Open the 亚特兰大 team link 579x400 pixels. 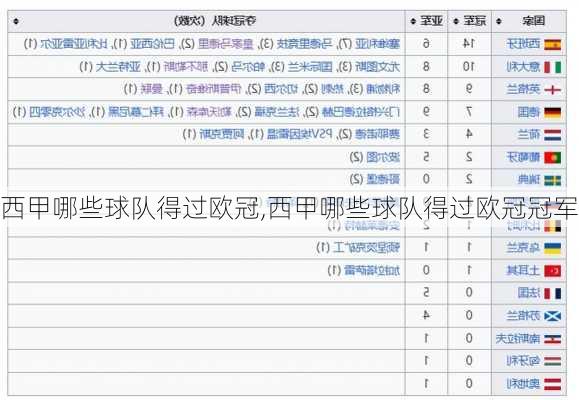point(118,67)
